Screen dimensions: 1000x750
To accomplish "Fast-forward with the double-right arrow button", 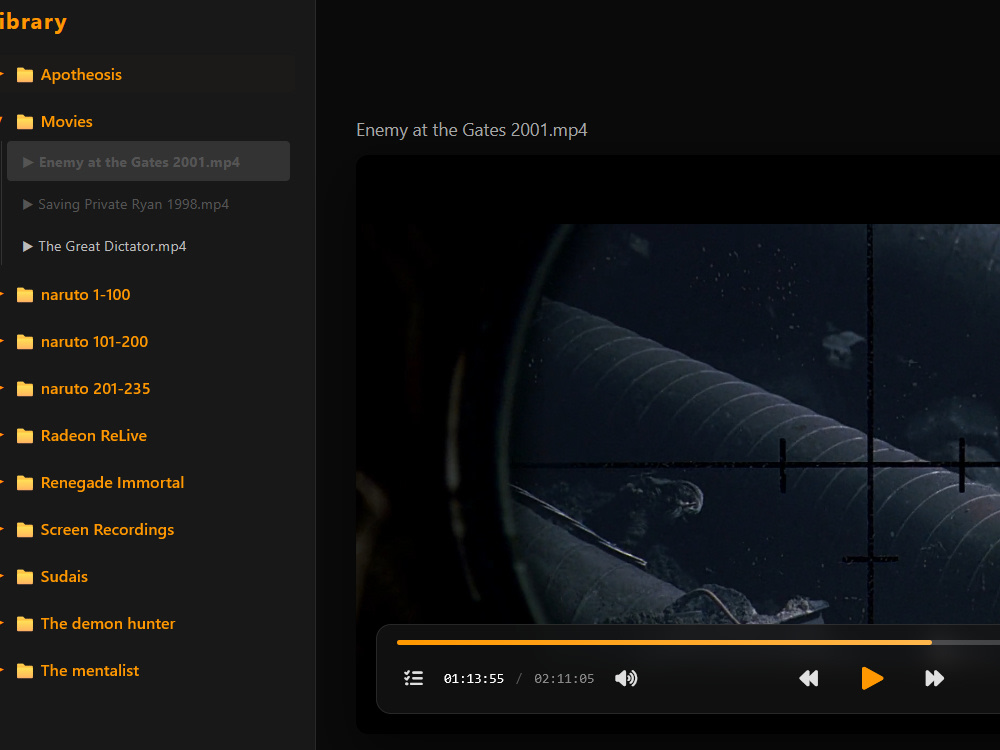I will click(x=934, y=678).
